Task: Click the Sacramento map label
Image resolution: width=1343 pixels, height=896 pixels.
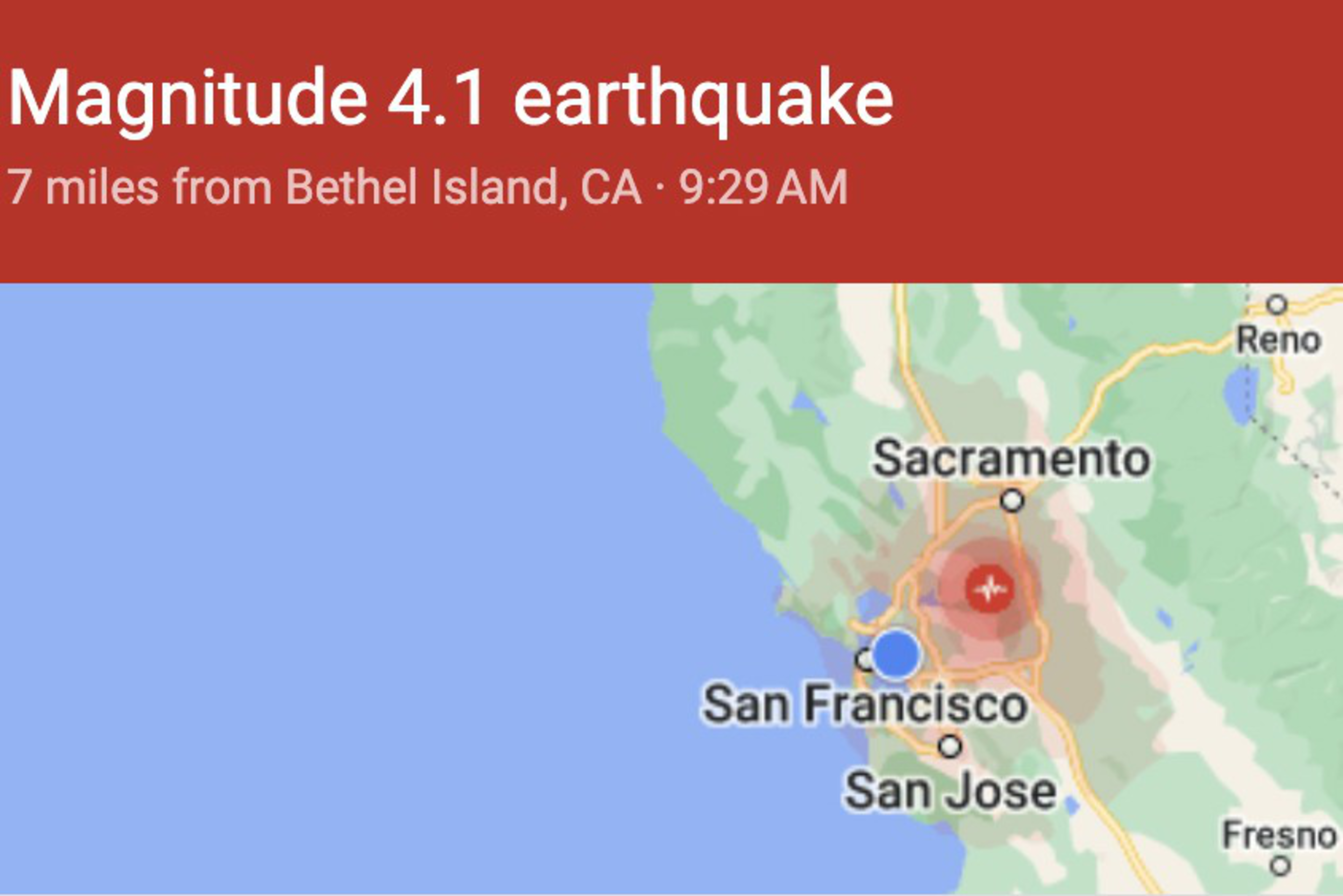Action: [x=1011, y=458]
